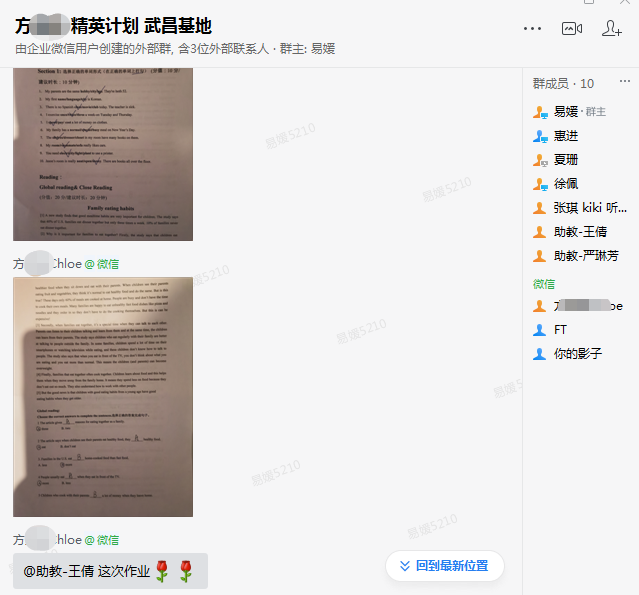639x595 pixels.
Task: Open the chat header more options menu
Action: pyautogui.click(x=533, y=28)
